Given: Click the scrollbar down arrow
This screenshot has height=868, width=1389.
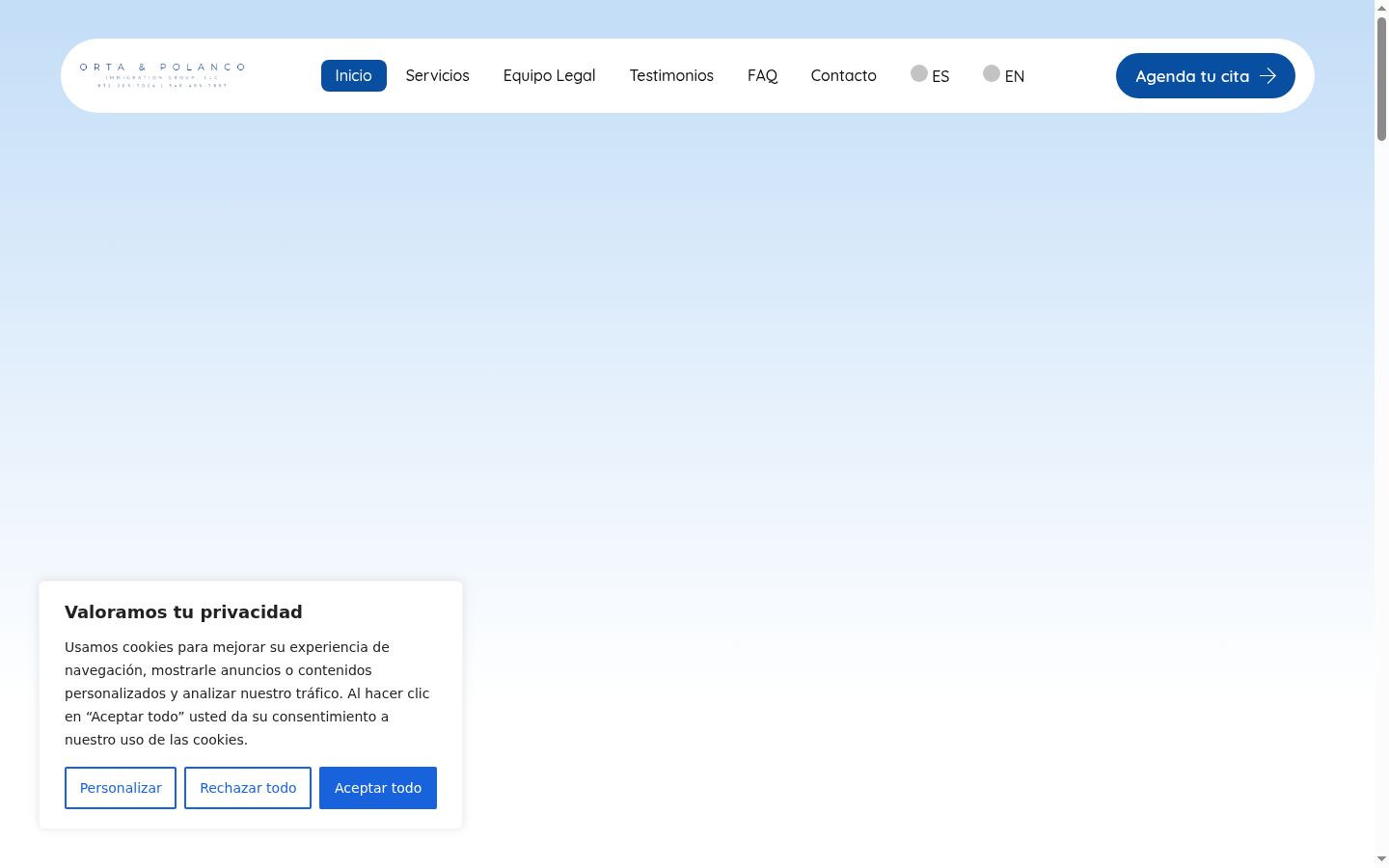Looking at the screenshot, I should [x=1381, y=858].
